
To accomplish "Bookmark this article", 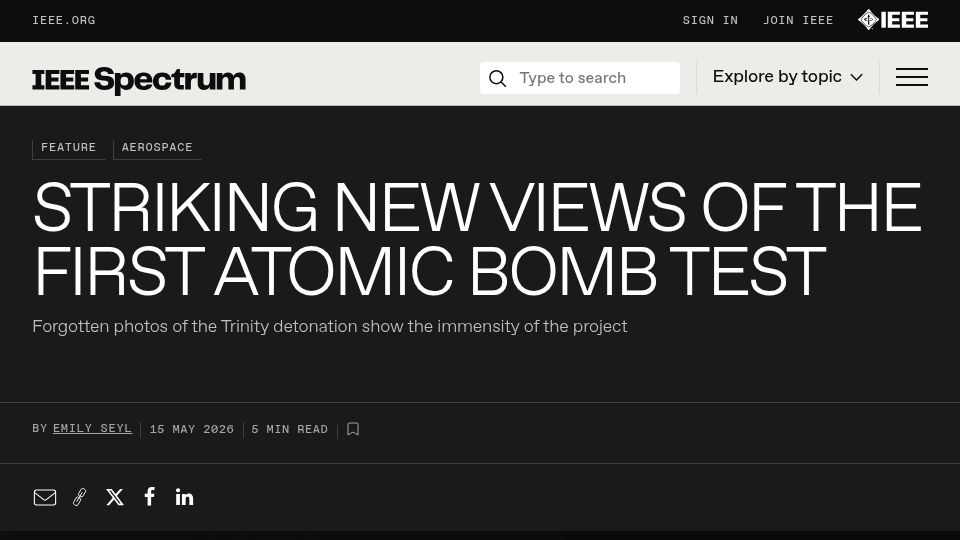I will [353, 429].
